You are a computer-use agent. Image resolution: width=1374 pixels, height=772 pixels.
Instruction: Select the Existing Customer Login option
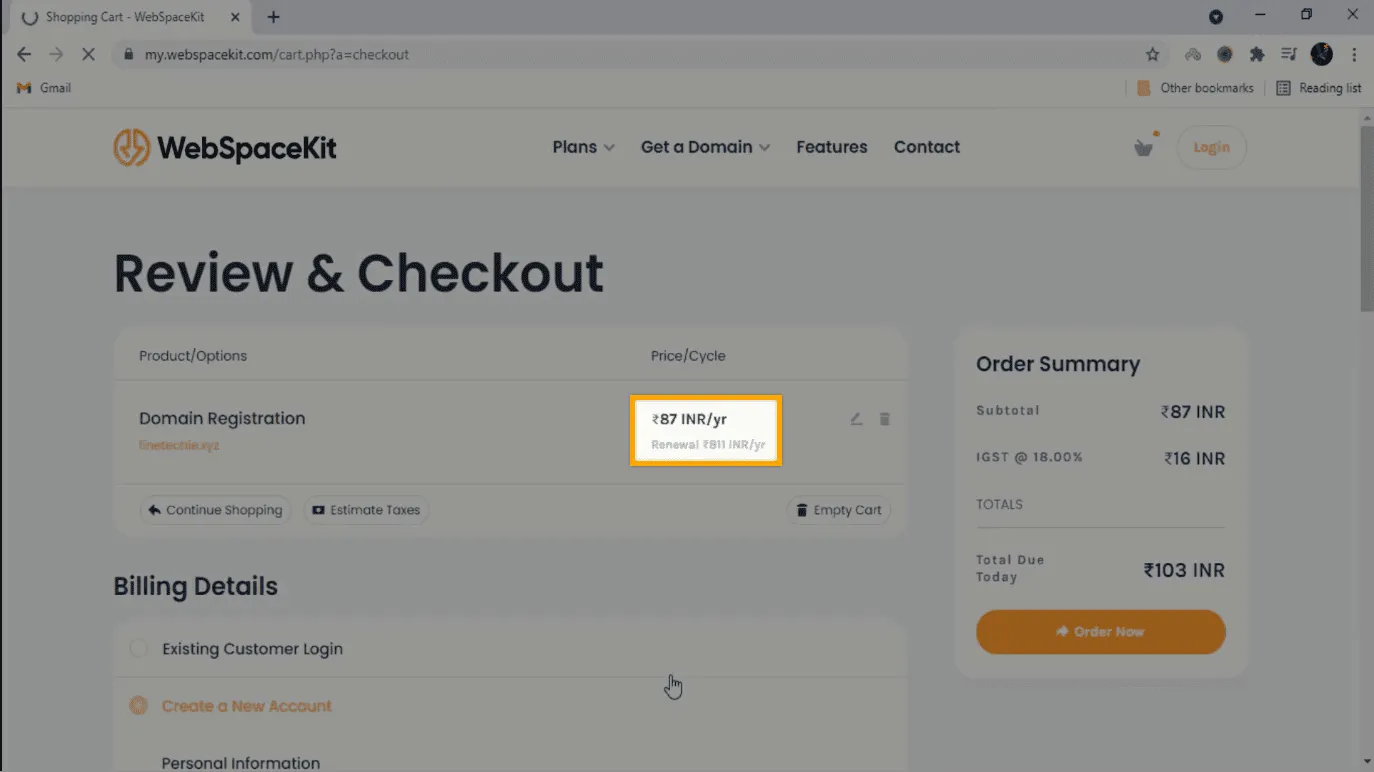pos(139,649)
